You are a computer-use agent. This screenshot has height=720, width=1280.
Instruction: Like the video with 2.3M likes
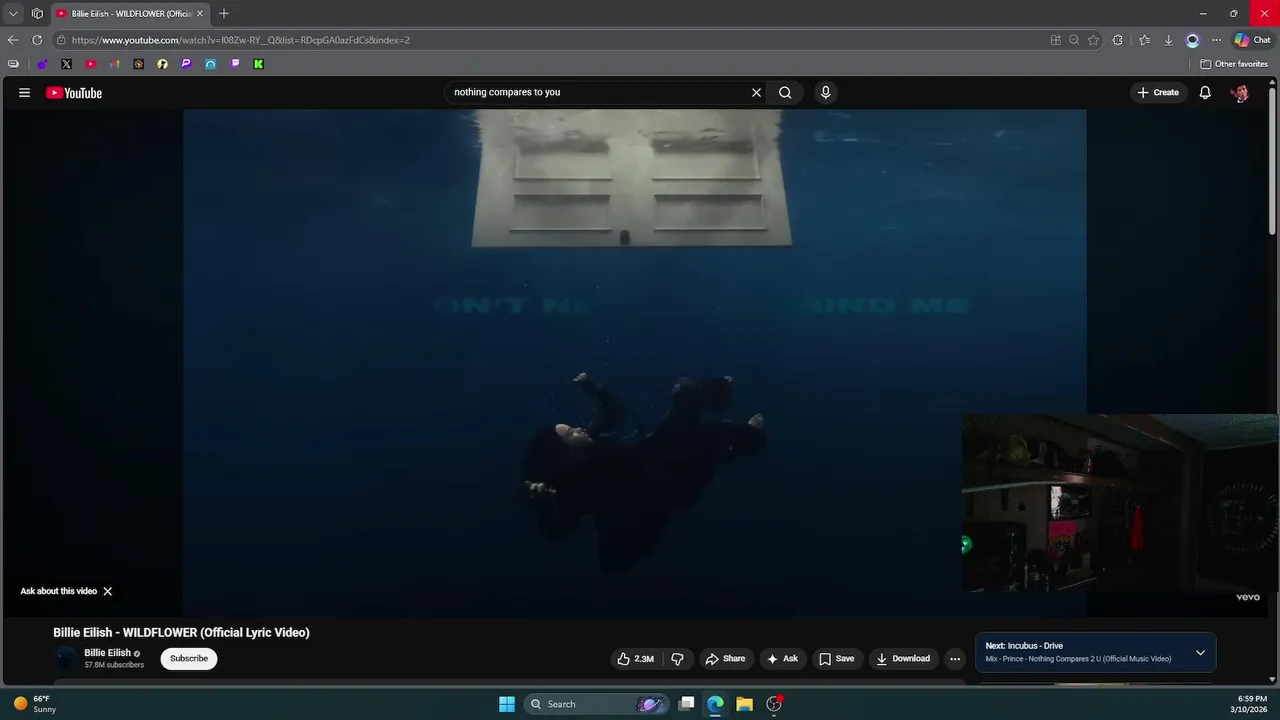pyautogui.click(x=635, y=658)
